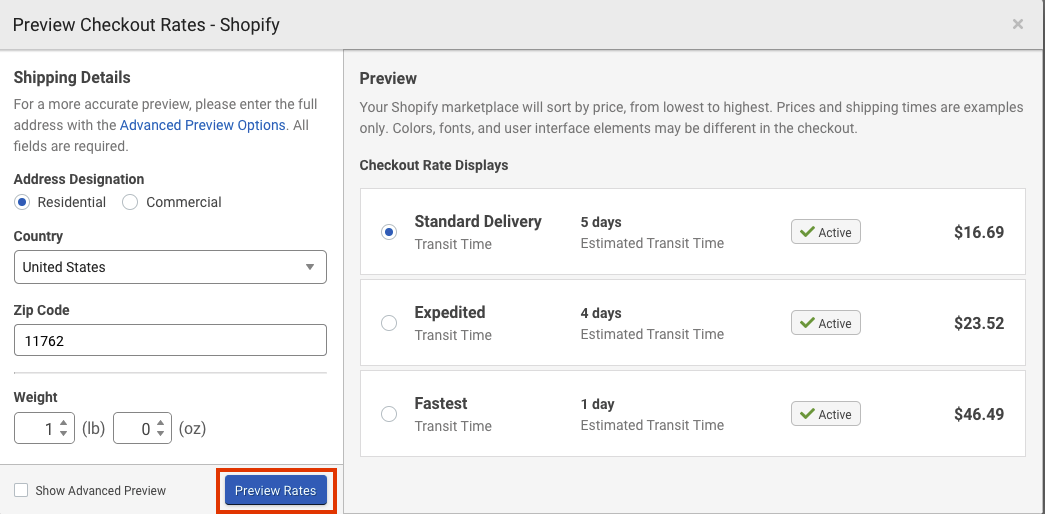Decrease the ounces weight with down arrow
1045x514 pixels.
163,434
